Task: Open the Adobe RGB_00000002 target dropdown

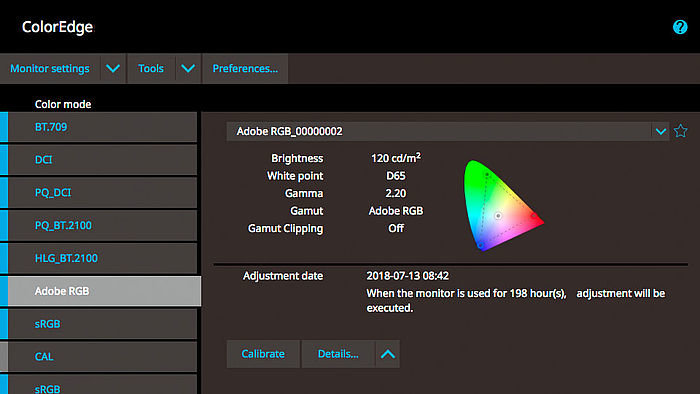Action: tap(448, 131)
